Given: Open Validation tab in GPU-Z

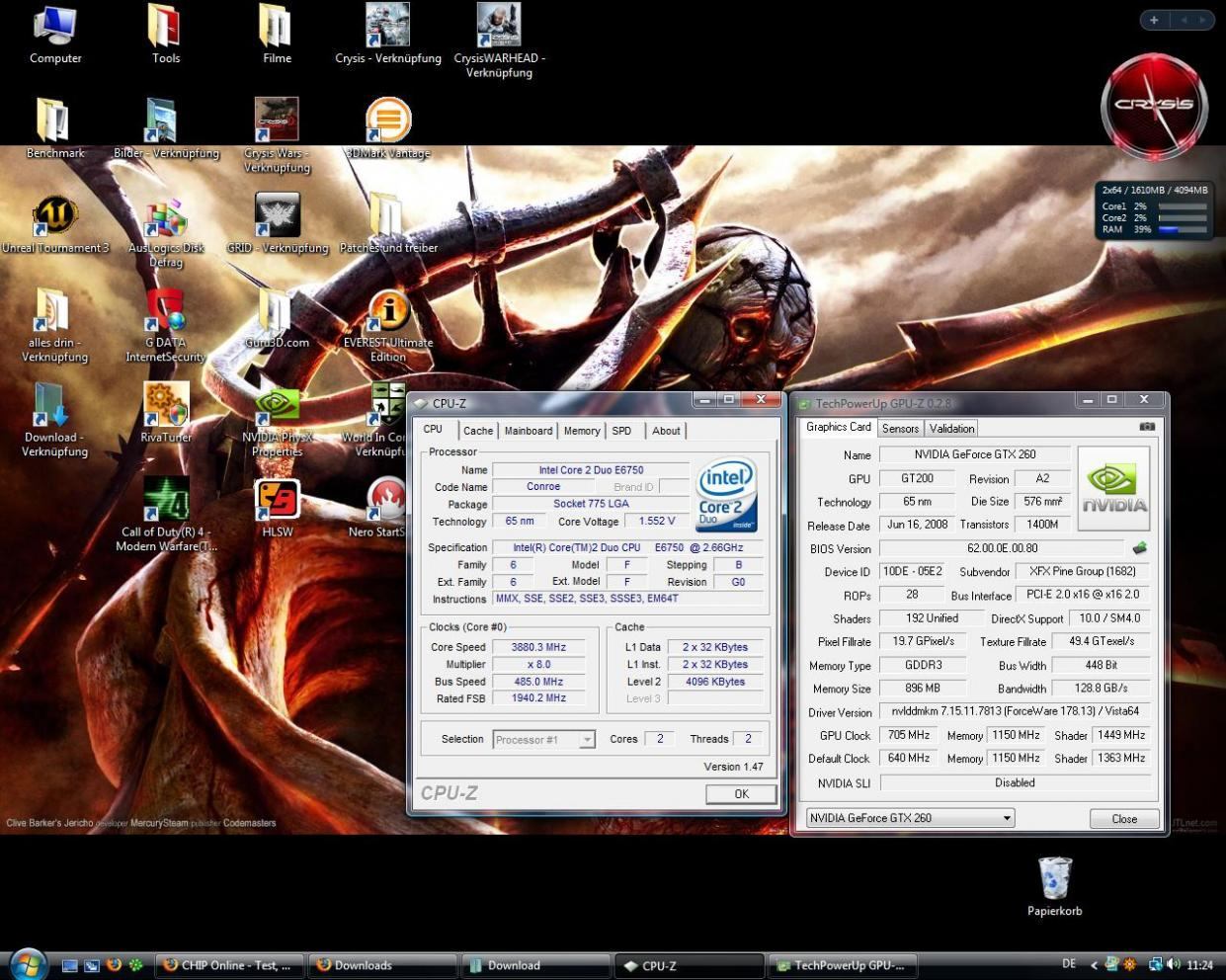Looking at the screenshot, I should pos(951,429).
